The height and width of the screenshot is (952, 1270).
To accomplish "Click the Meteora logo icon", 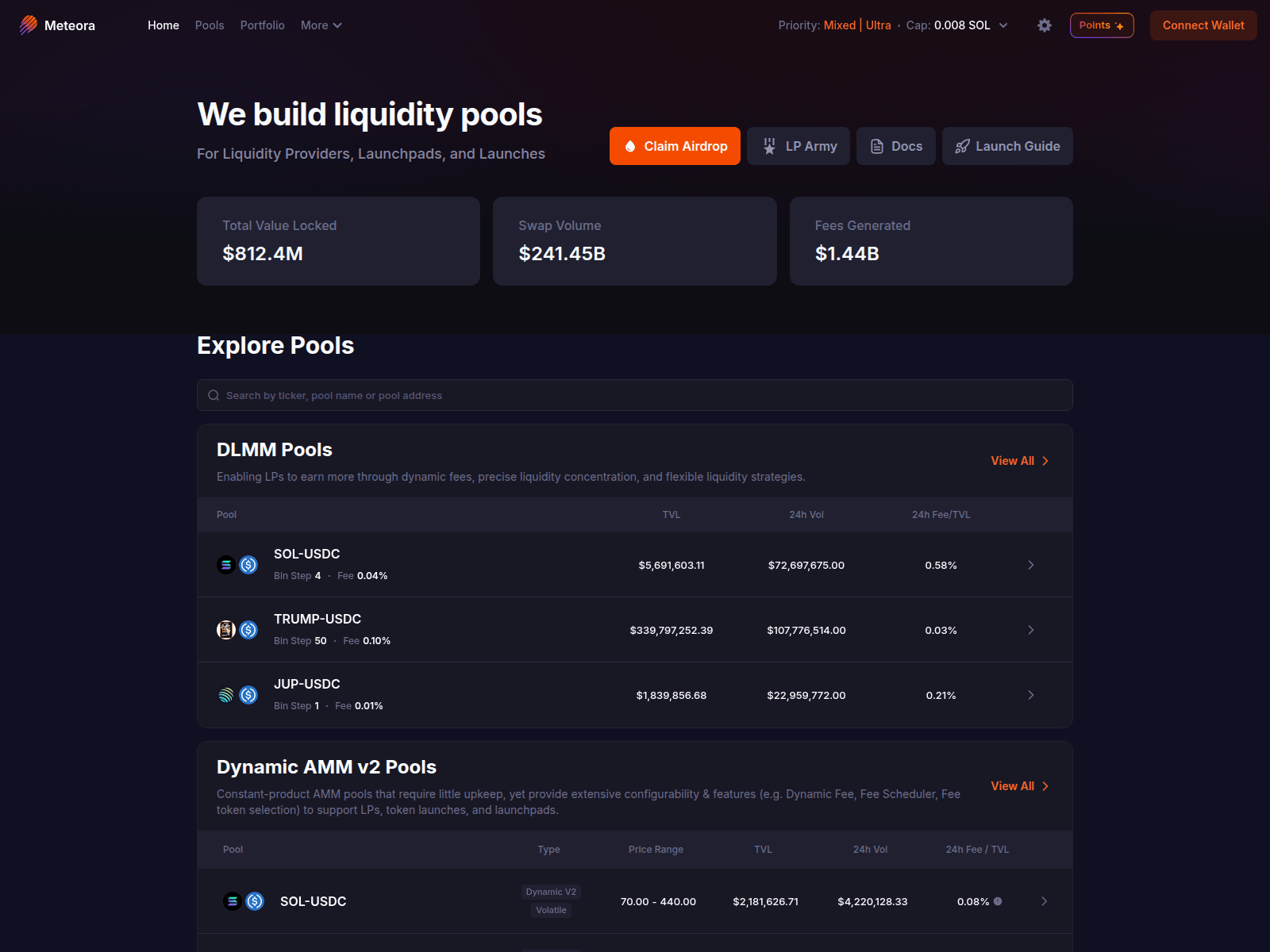I will (x=29, y=25).
